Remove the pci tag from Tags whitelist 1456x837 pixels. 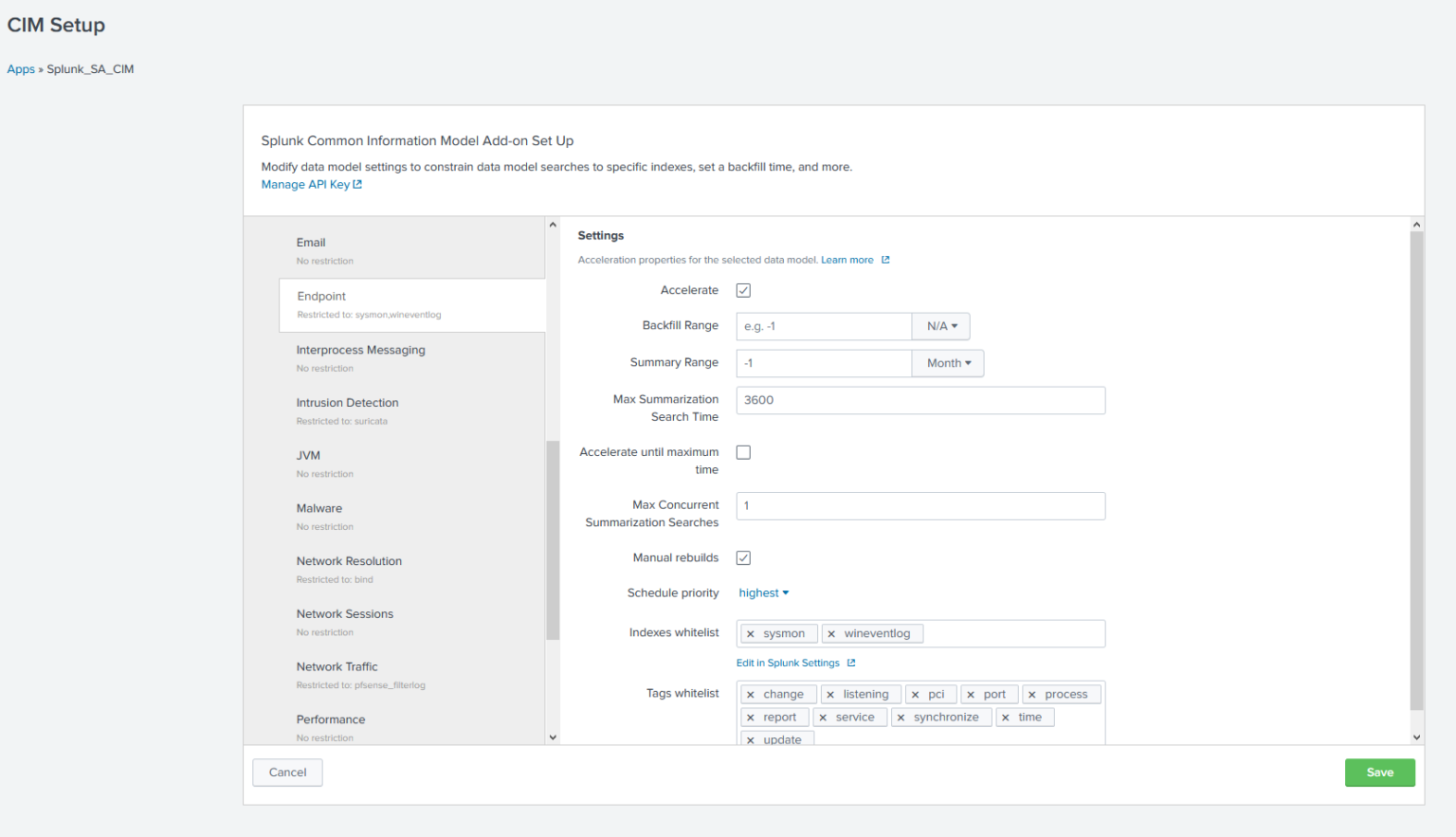[x=916, y=694]
